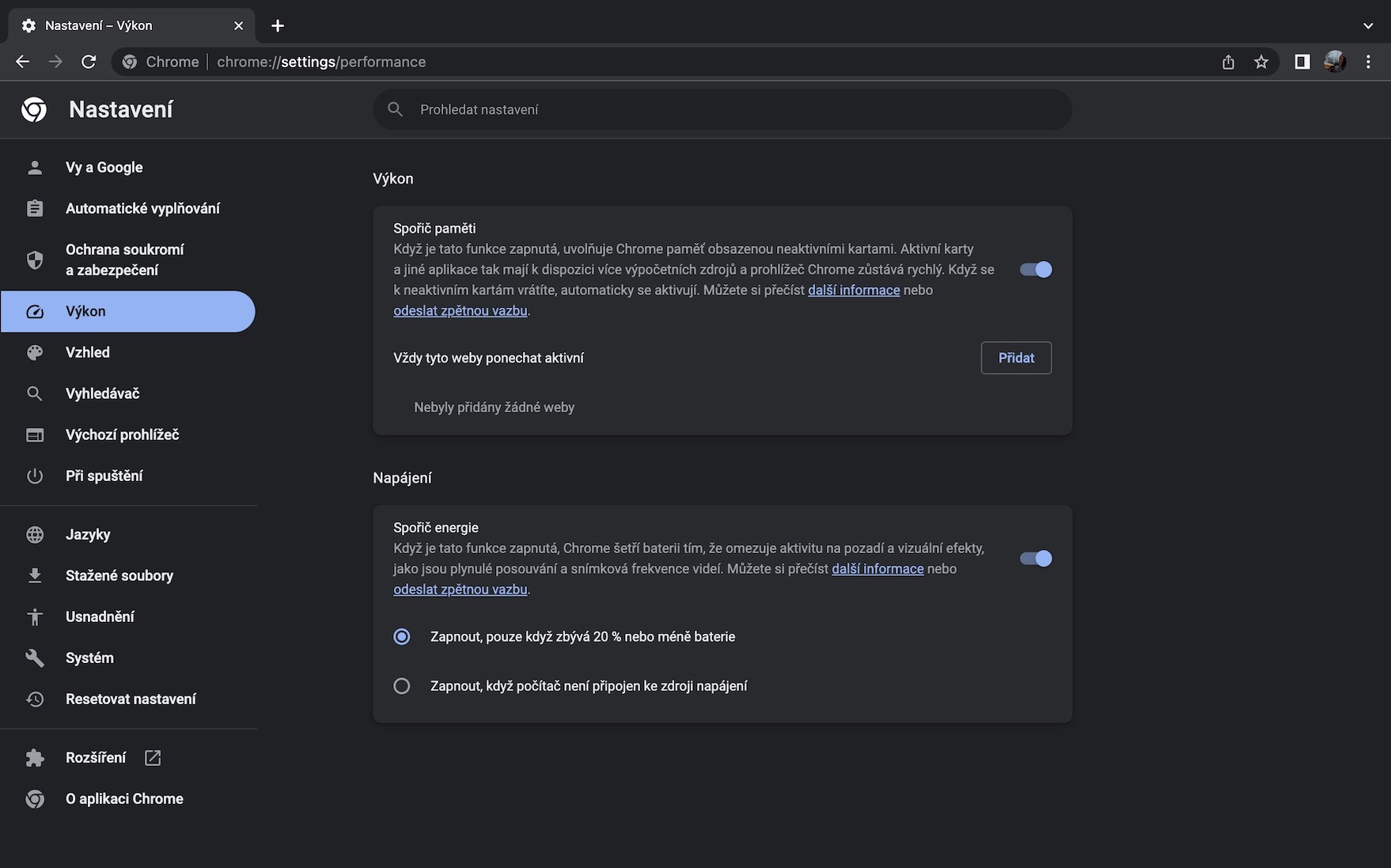This screenshot has height=868, width=1391.
Task: Open Vzhled settings section
Action: pos(88,353)
